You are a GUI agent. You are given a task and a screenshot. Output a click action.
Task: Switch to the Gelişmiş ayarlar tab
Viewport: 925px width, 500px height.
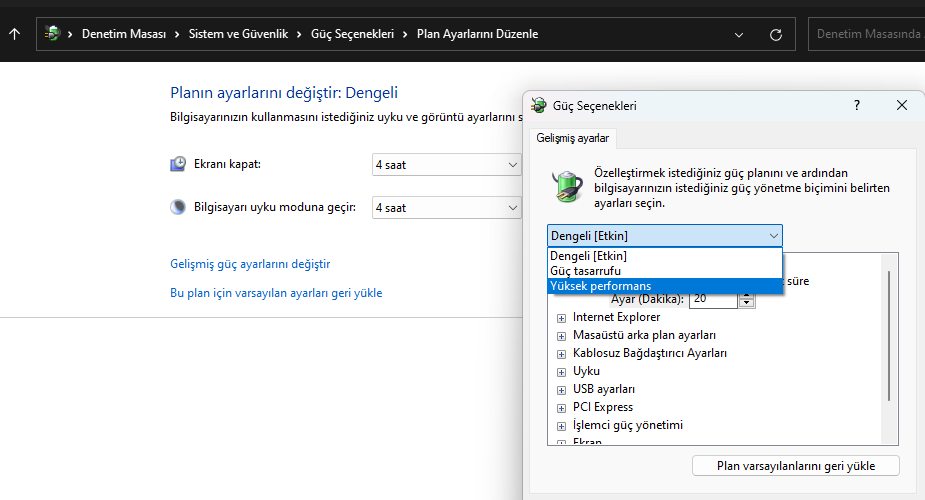pos(573,138)
